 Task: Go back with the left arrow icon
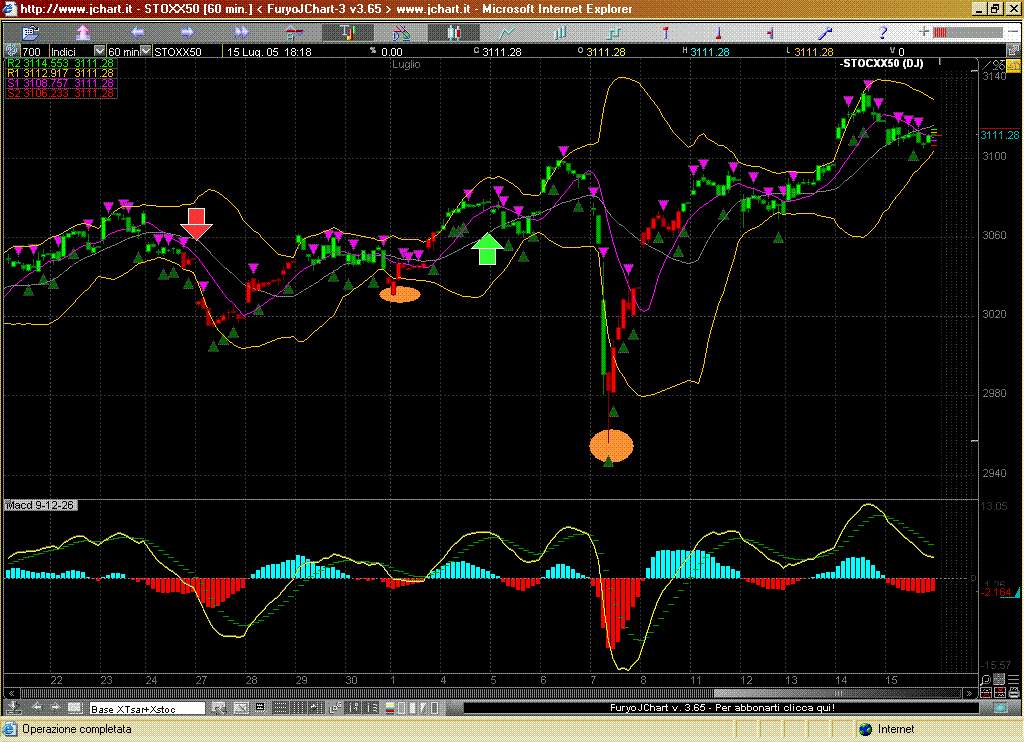tap(137, 33)
